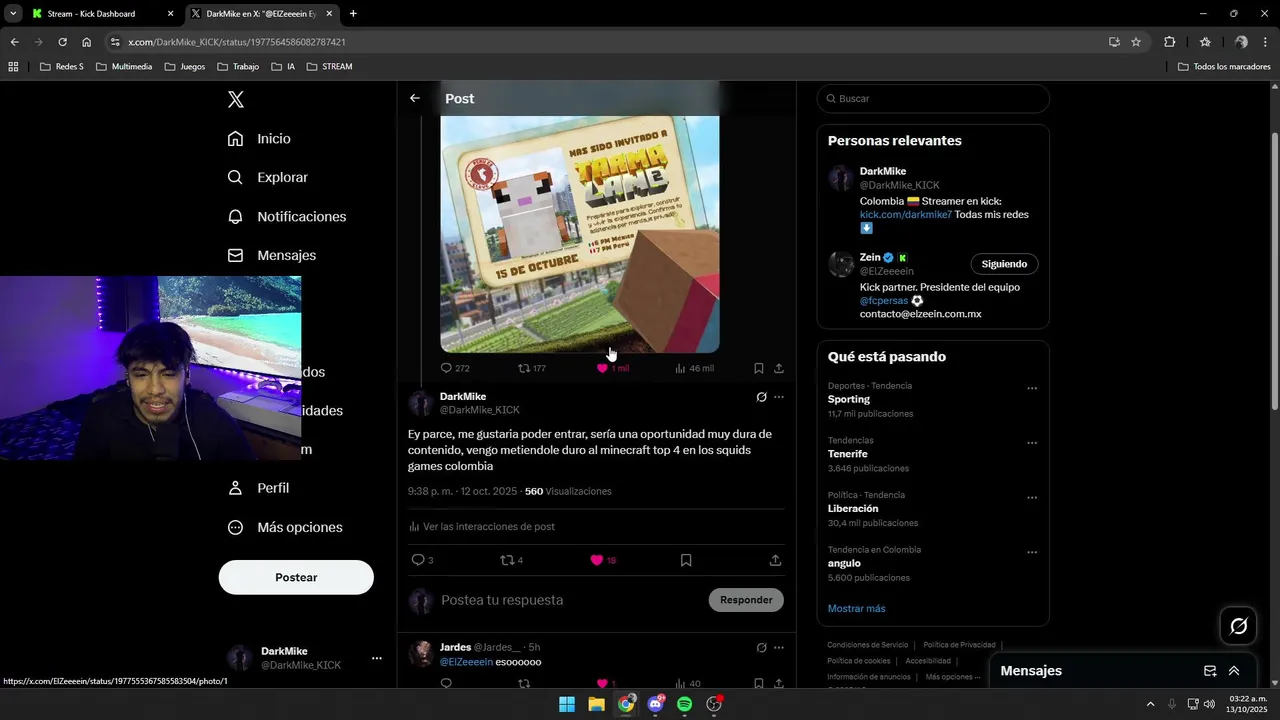Open Grok icon on Jardes reply
The image size is (1280, 720).
pyautogui.click(x=761, y=648)
